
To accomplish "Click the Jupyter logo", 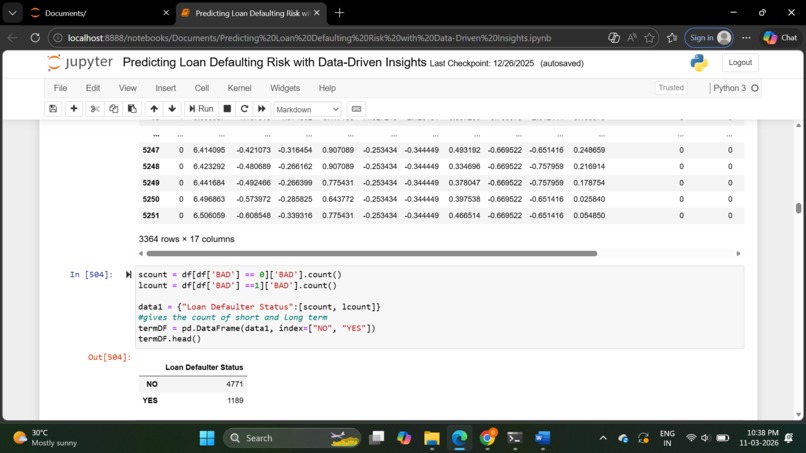I will pos(80,62).
